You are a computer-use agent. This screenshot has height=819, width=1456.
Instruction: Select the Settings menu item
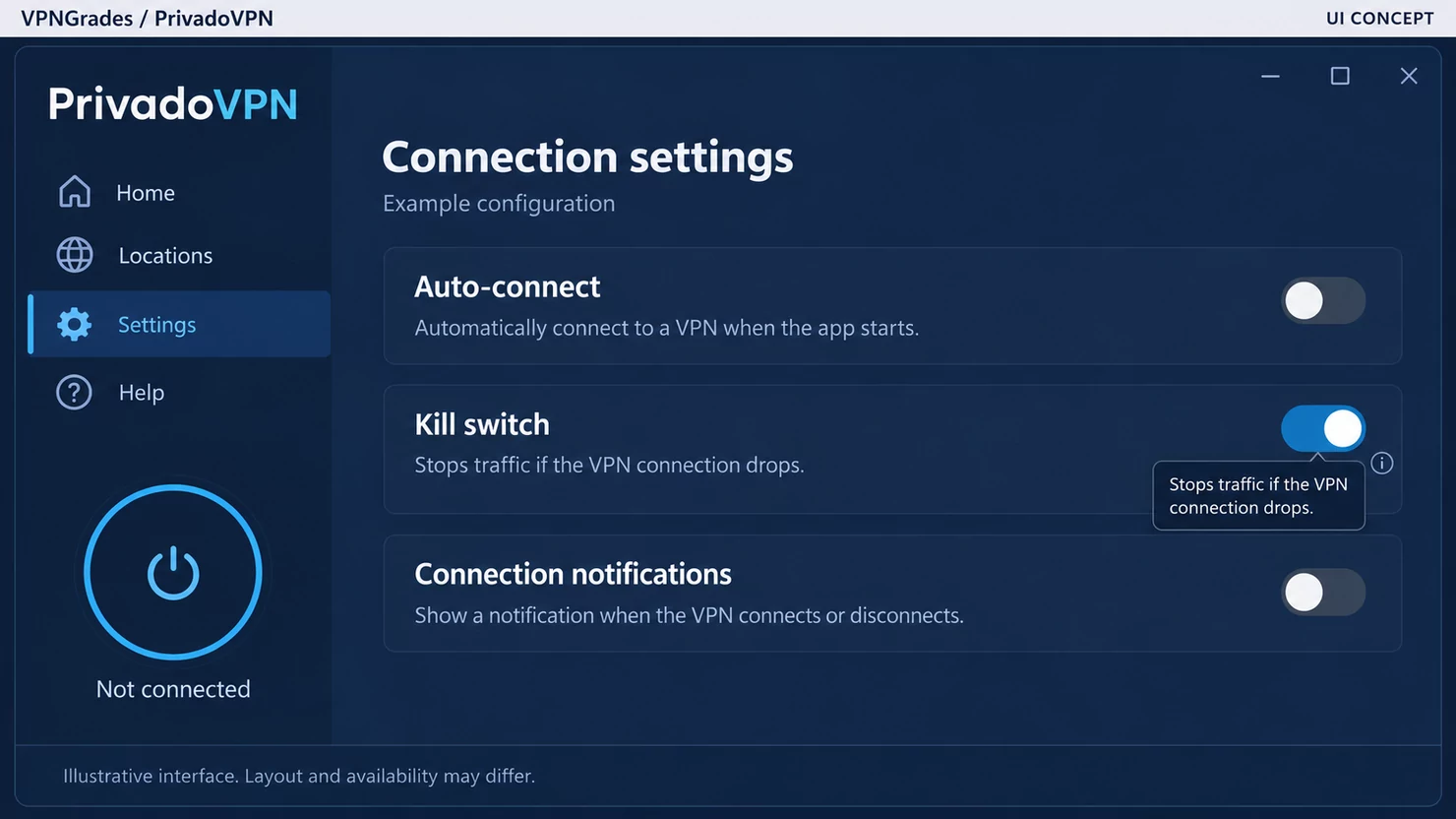pyautogui.click(x=179, y=324)
